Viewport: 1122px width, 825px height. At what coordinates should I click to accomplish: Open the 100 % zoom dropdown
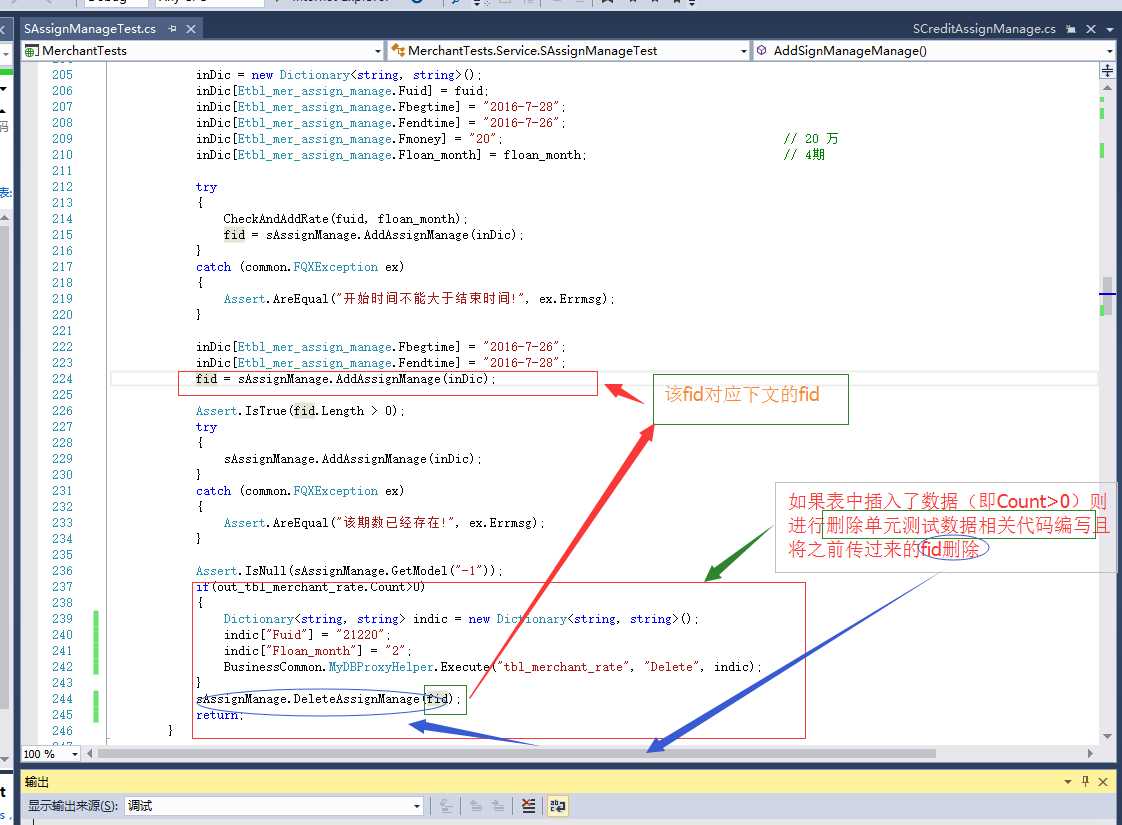[x=74, y=754]
